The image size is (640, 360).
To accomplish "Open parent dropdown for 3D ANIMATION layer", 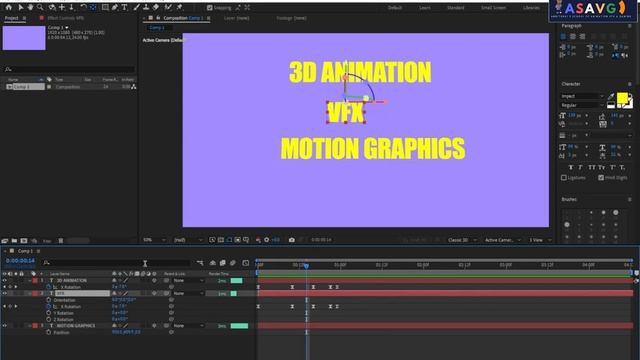I will click(x=188, y=281).
